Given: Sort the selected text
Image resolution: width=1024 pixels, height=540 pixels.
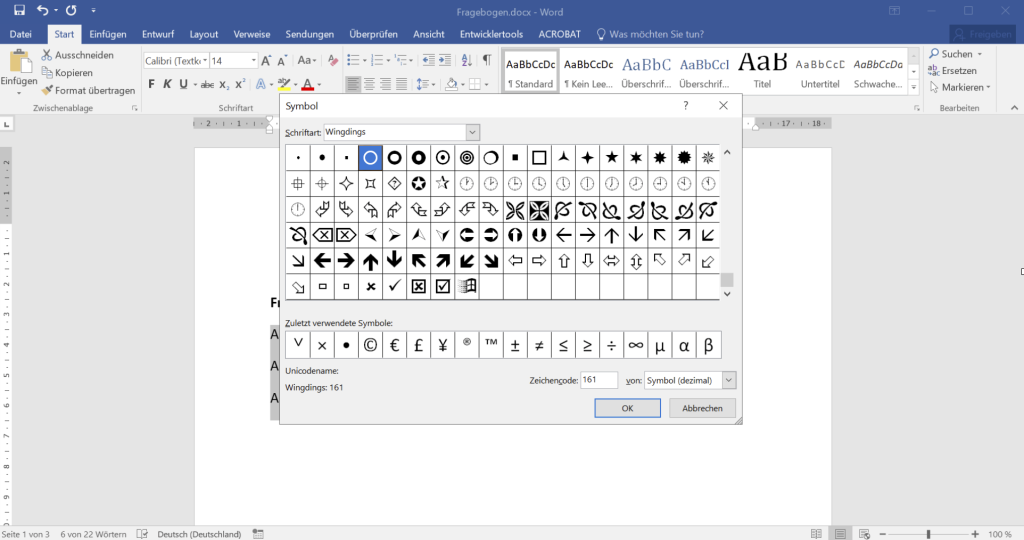Looking at the screenshot, I should 466,61.
